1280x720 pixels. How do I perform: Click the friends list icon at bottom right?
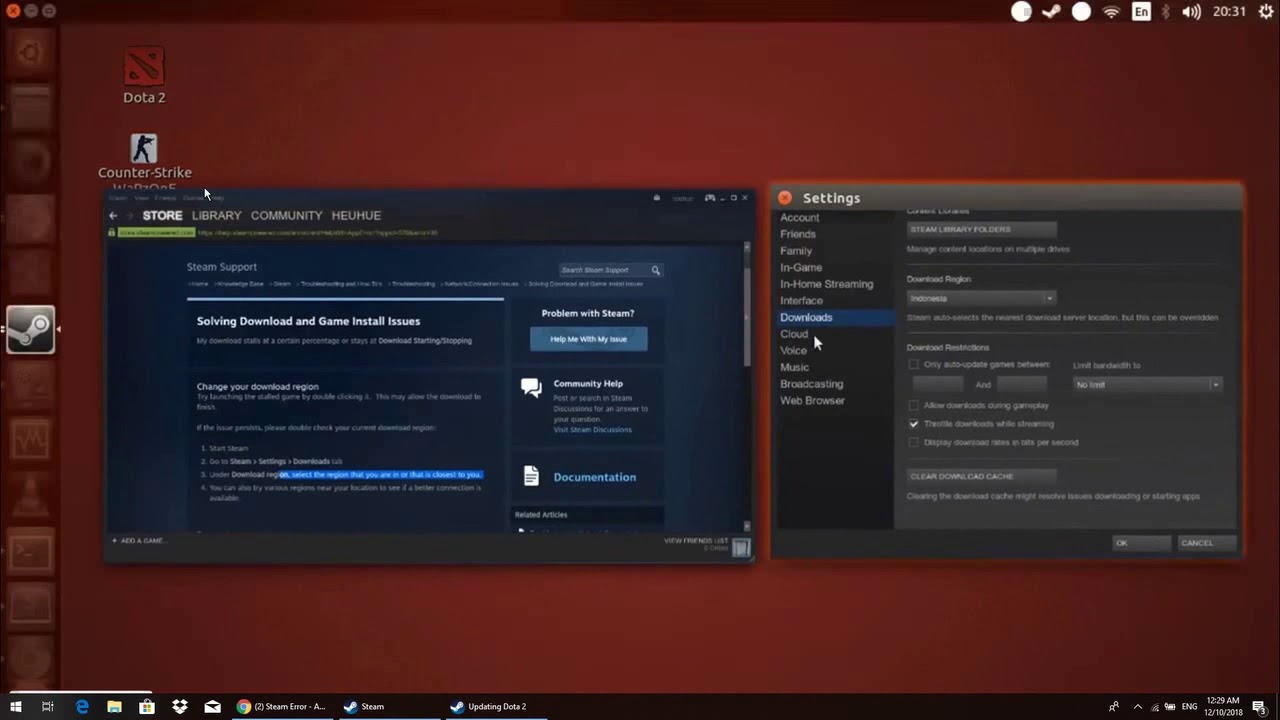click(x=741, y=547)
